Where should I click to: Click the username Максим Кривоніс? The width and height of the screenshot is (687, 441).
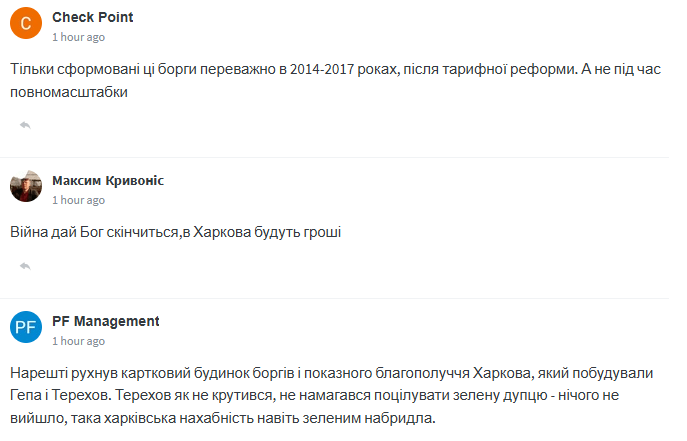(108, 180)
